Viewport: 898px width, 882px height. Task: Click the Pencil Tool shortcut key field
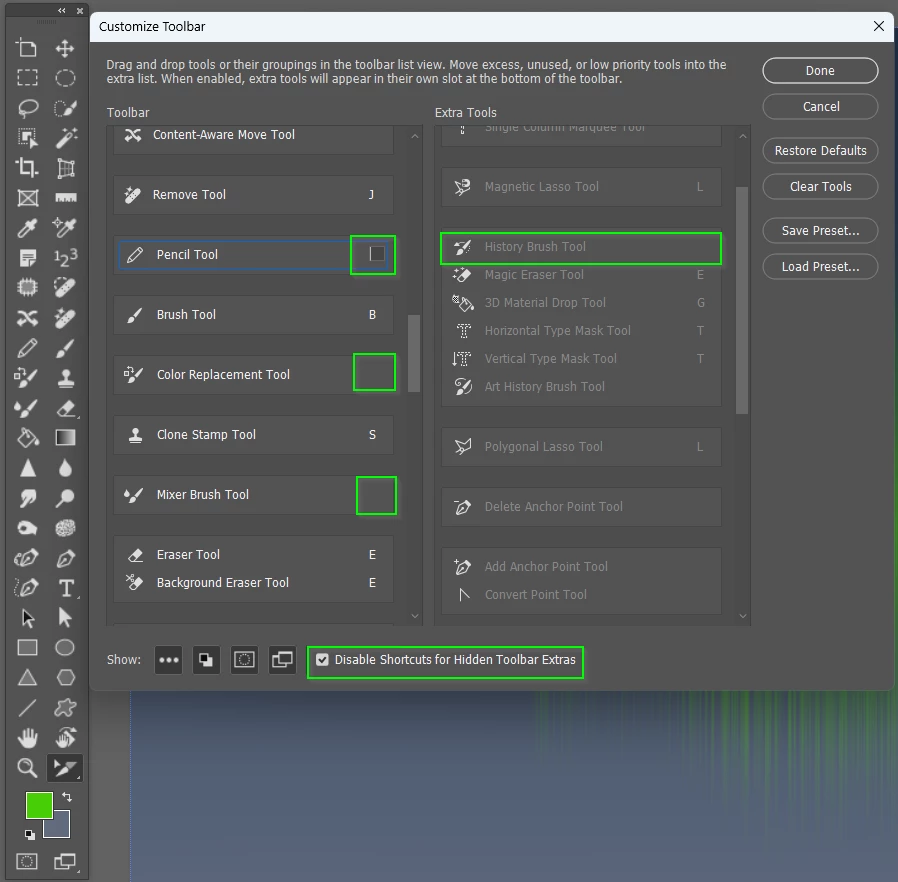point(377,254)
